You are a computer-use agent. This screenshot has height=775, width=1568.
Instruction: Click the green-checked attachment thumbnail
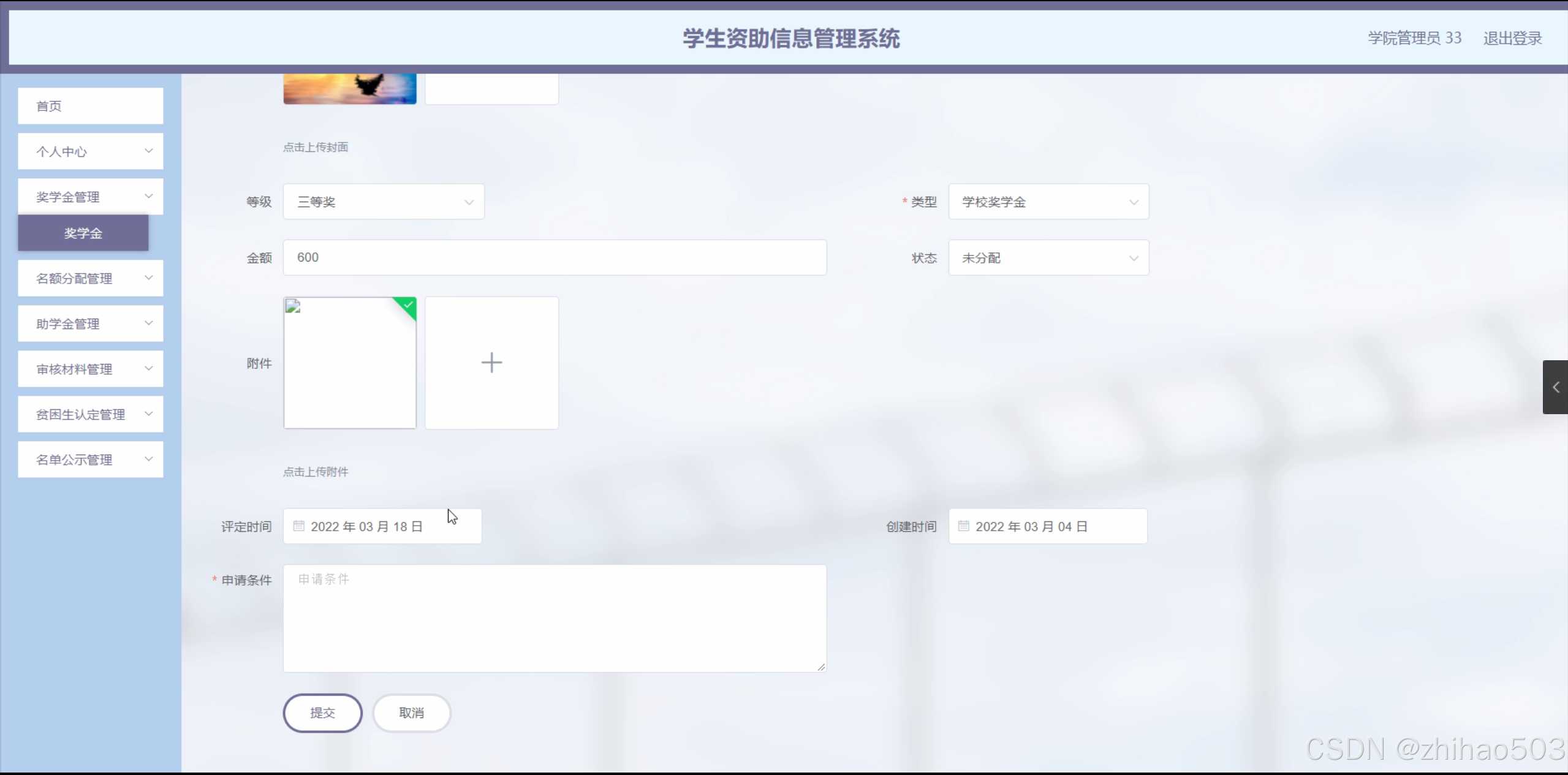tap(349, 363)
